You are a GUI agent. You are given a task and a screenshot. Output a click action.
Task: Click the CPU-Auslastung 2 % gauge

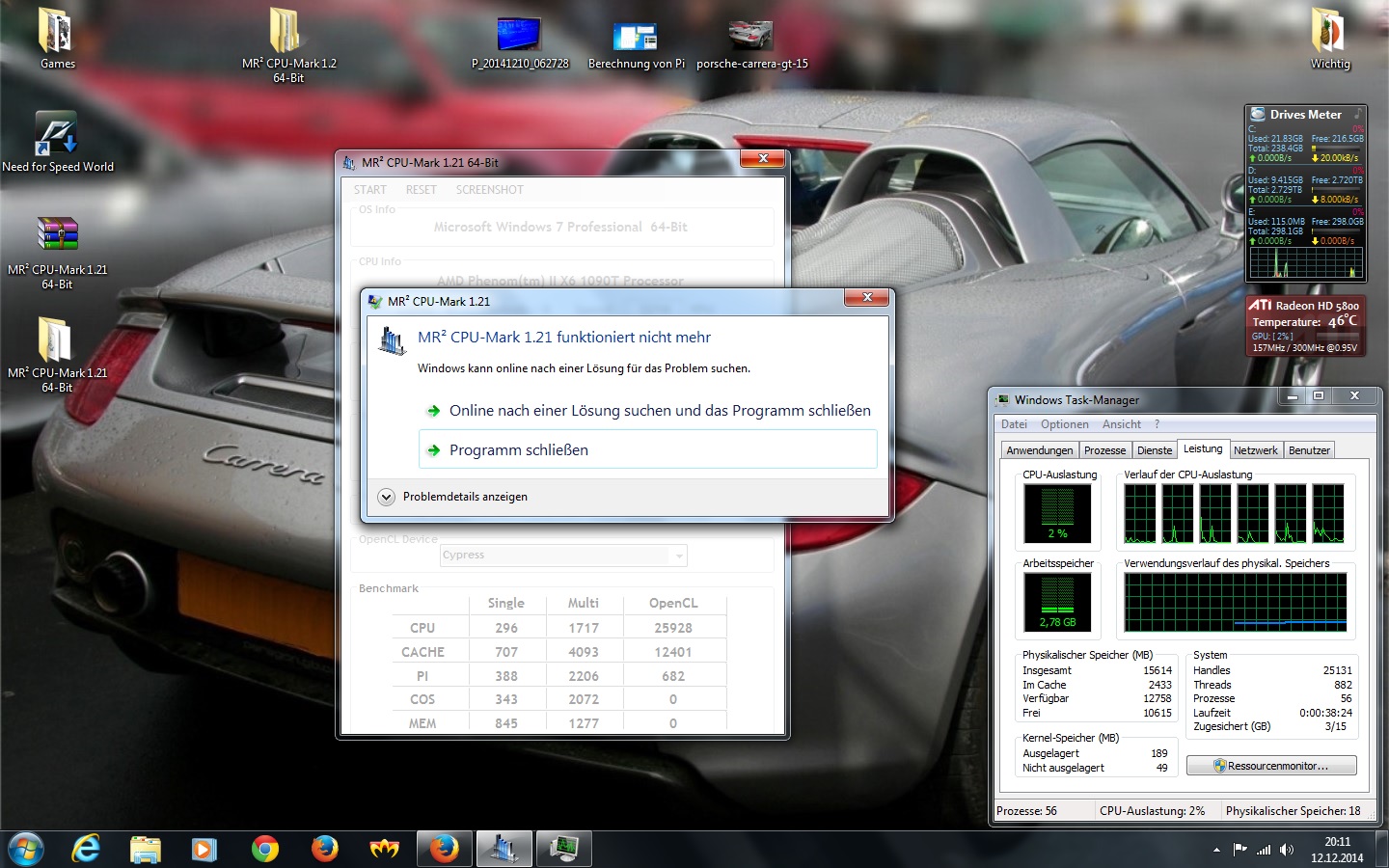click(x=1057, y=513)
